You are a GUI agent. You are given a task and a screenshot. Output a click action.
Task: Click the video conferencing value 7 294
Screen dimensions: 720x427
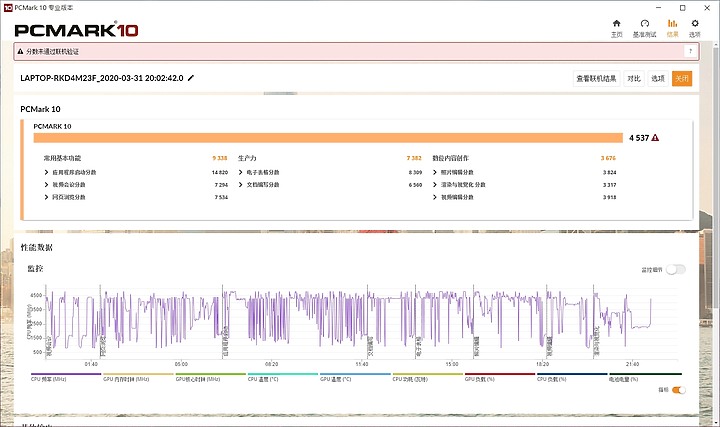coord(221,185)
